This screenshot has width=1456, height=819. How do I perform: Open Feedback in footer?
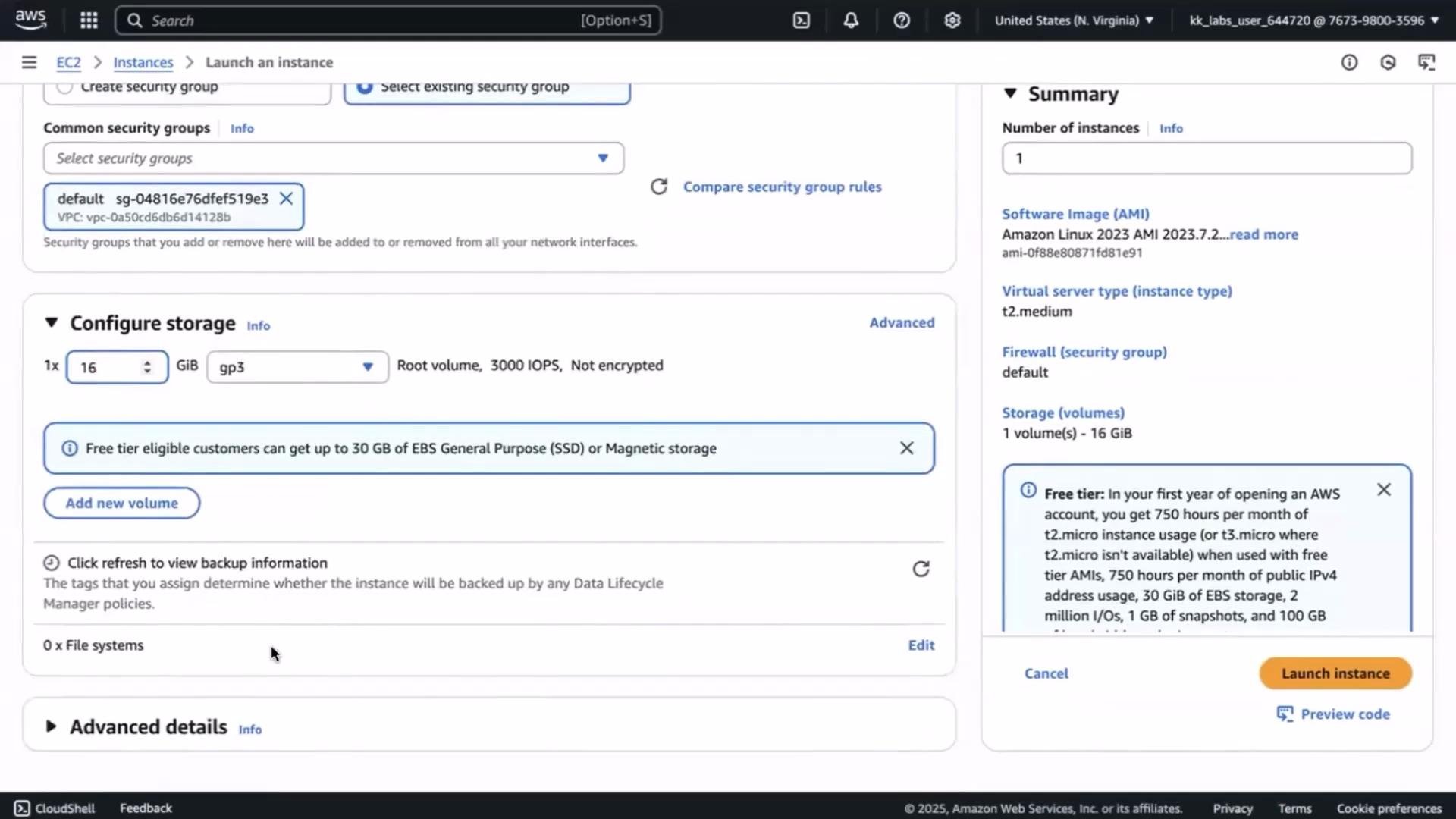pos(146,808)
